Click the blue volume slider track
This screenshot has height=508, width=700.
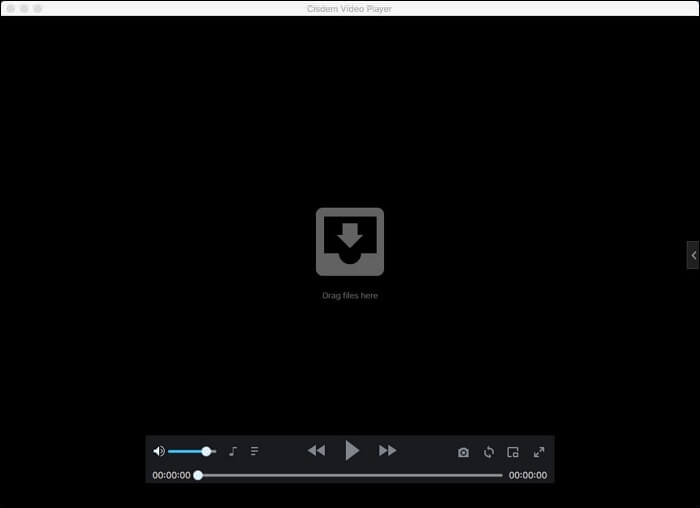point(186,452)
